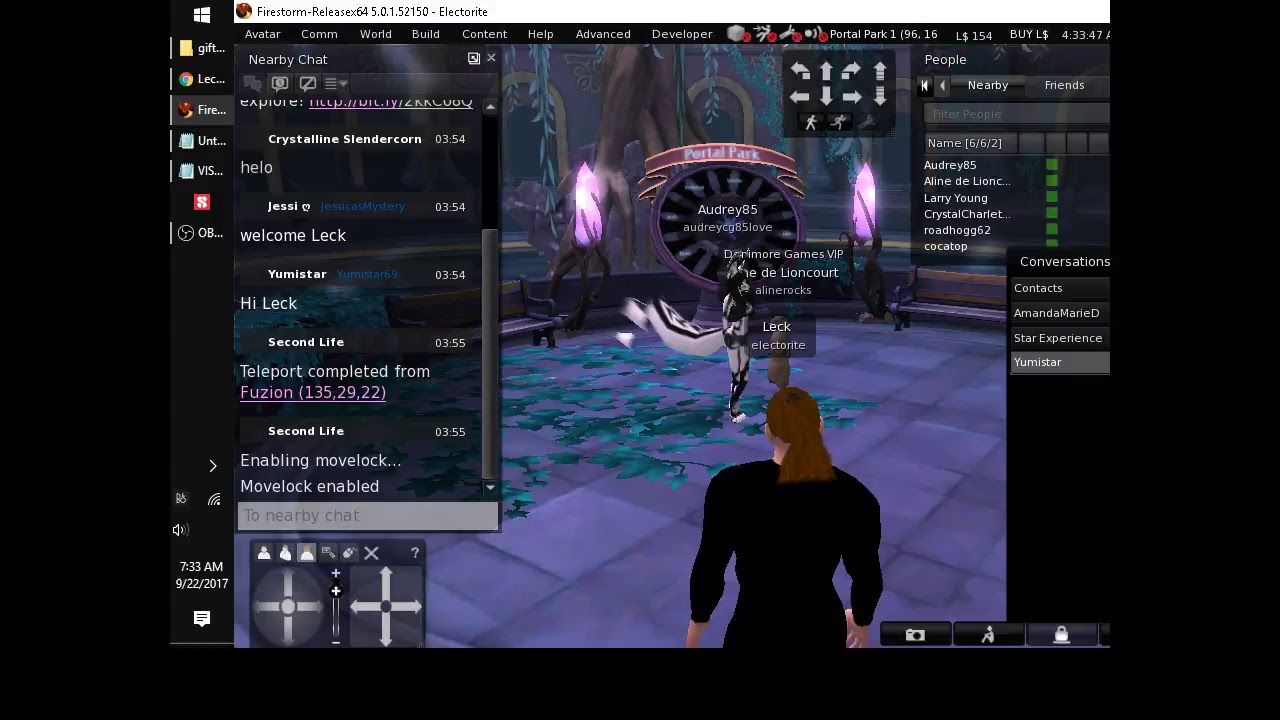Toggle muted chat icon in Nearby Chat
1280x720 pixels.
tap(308, 84)
